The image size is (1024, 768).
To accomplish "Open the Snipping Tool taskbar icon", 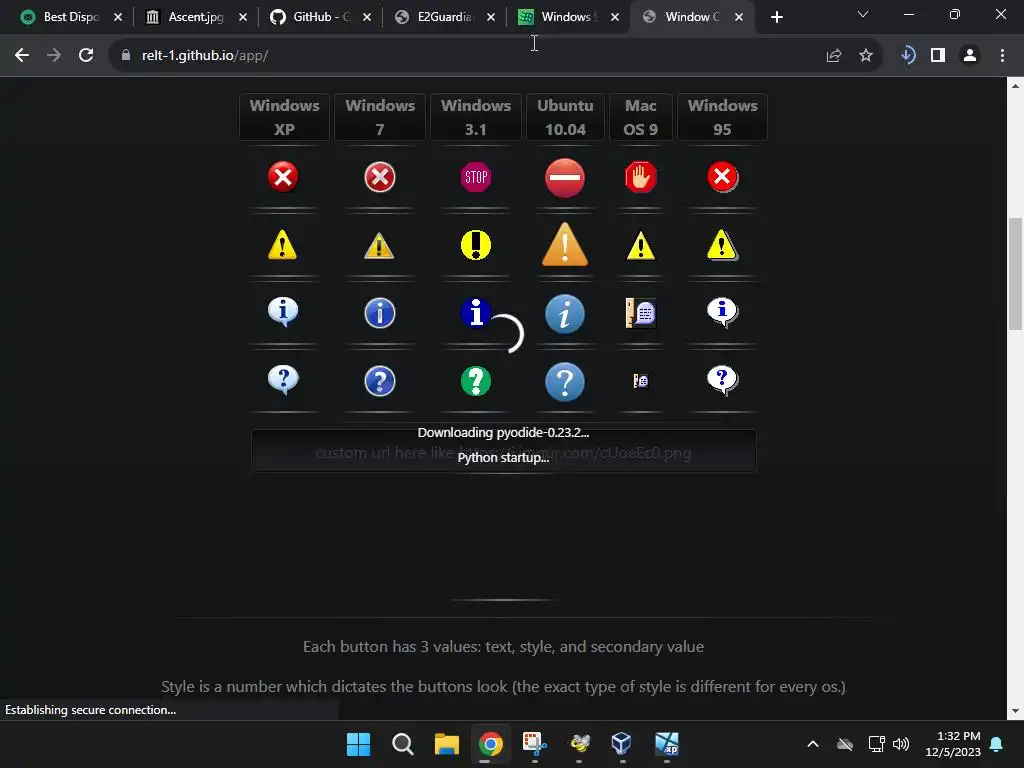I will tap(534, 744).
